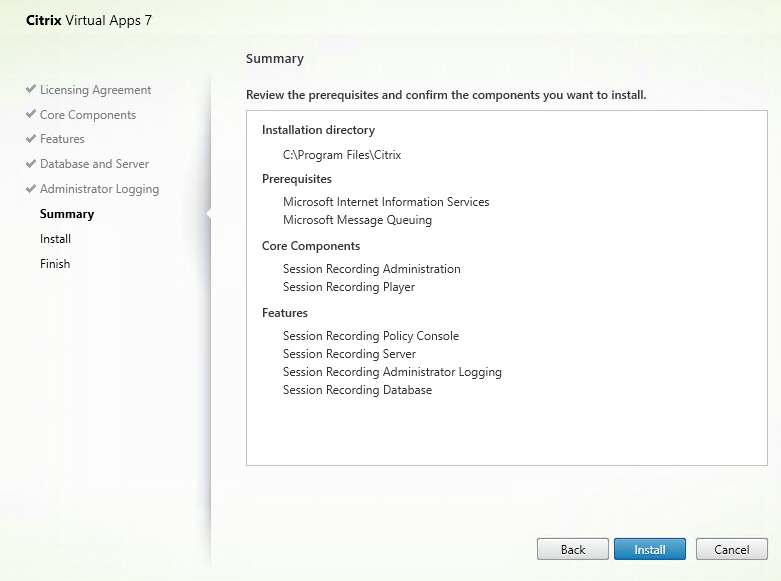781x581 pixels.
Task: Go Back to previous step
Action: [x=573, y=549]
